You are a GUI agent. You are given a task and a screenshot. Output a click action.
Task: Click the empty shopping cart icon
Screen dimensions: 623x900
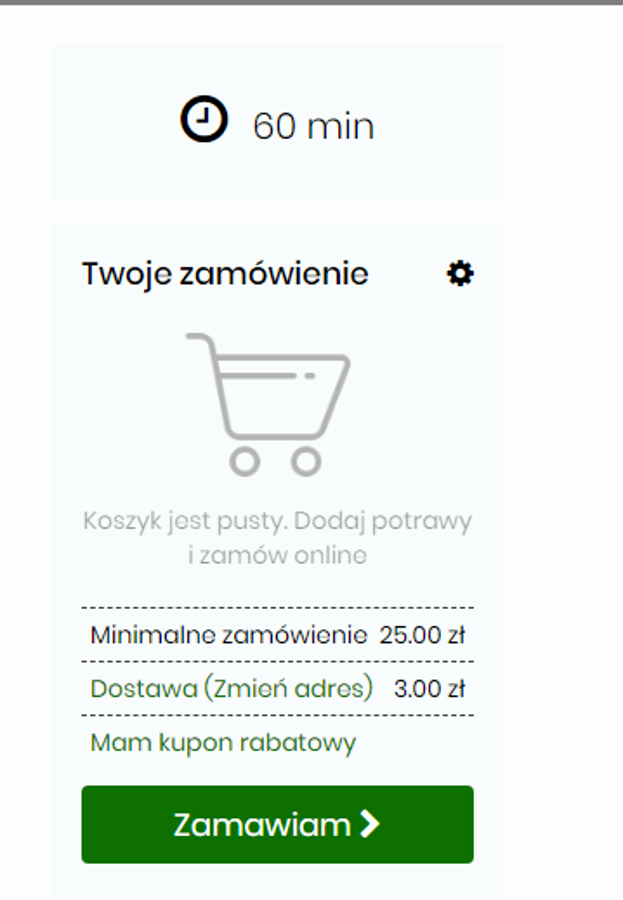click(268, 405)
